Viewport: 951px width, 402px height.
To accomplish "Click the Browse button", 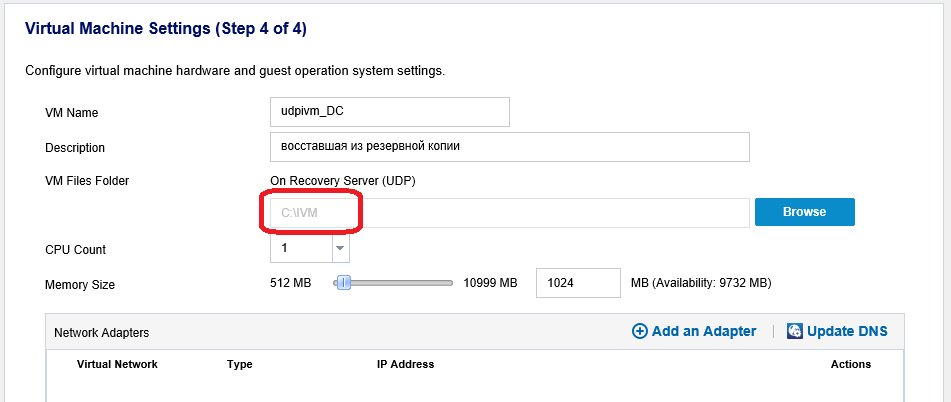I will click(x=804, y=212).
